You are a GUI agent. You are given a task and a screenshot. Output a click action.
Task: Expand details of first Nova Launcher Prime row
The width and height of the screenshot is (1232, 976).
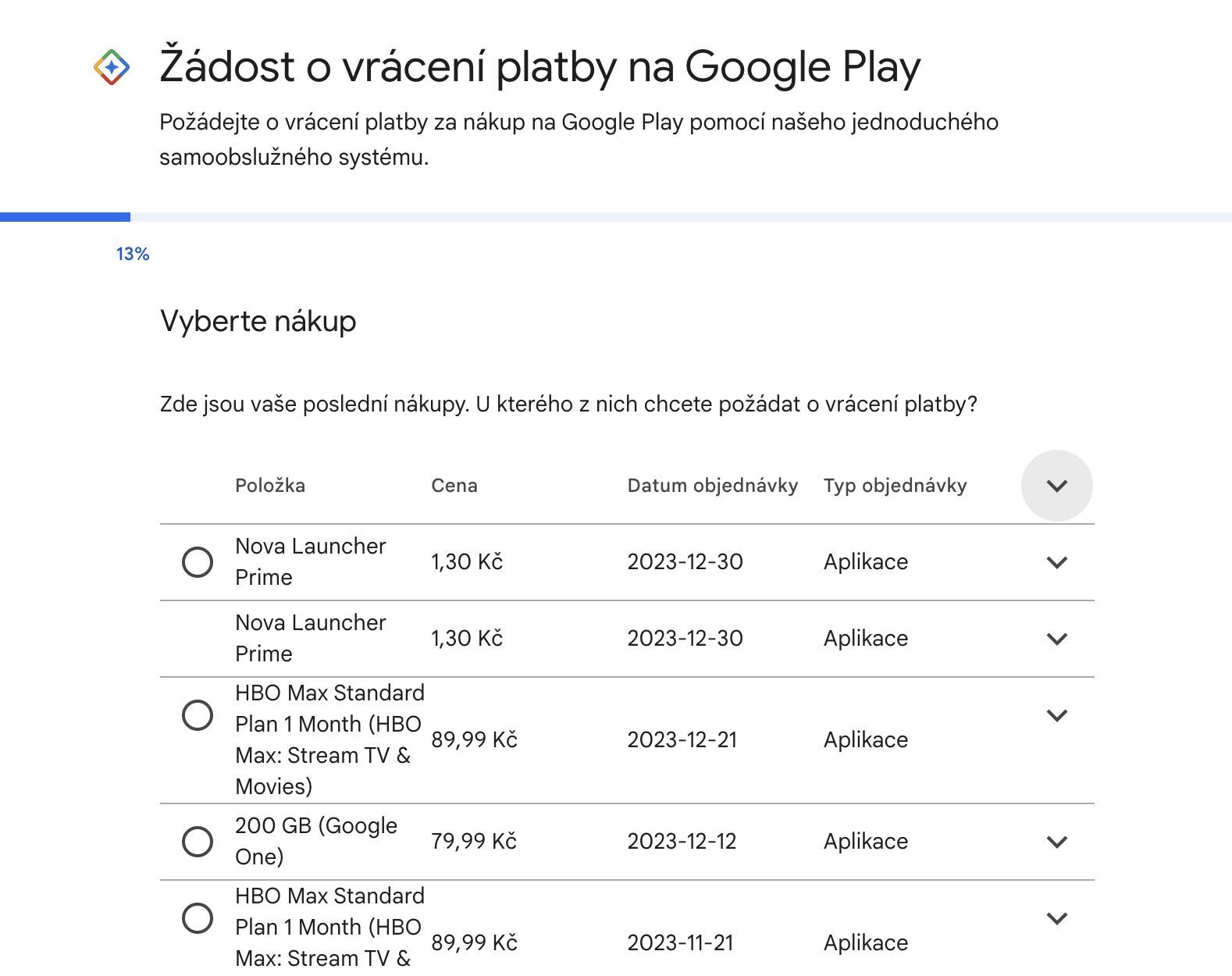1057,561
